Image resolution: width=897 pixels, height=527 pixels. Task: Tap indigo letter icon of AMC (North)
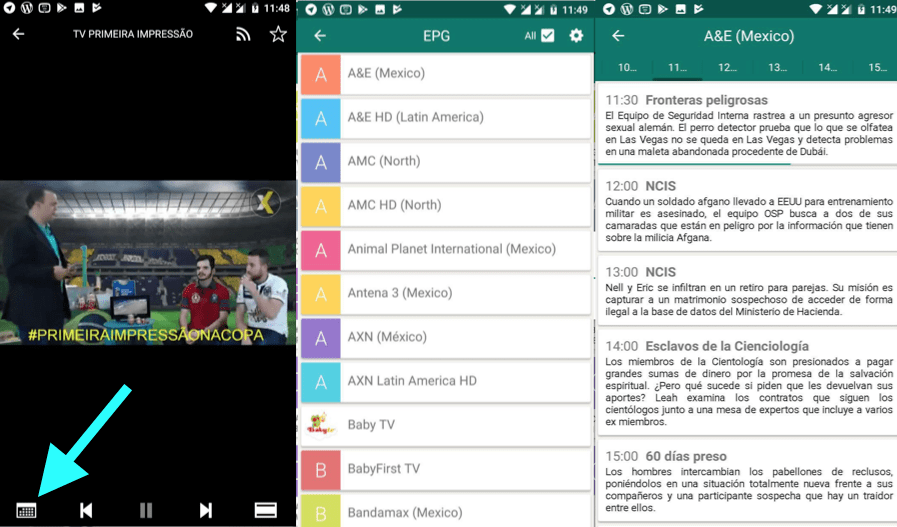(x=321, y=162)
